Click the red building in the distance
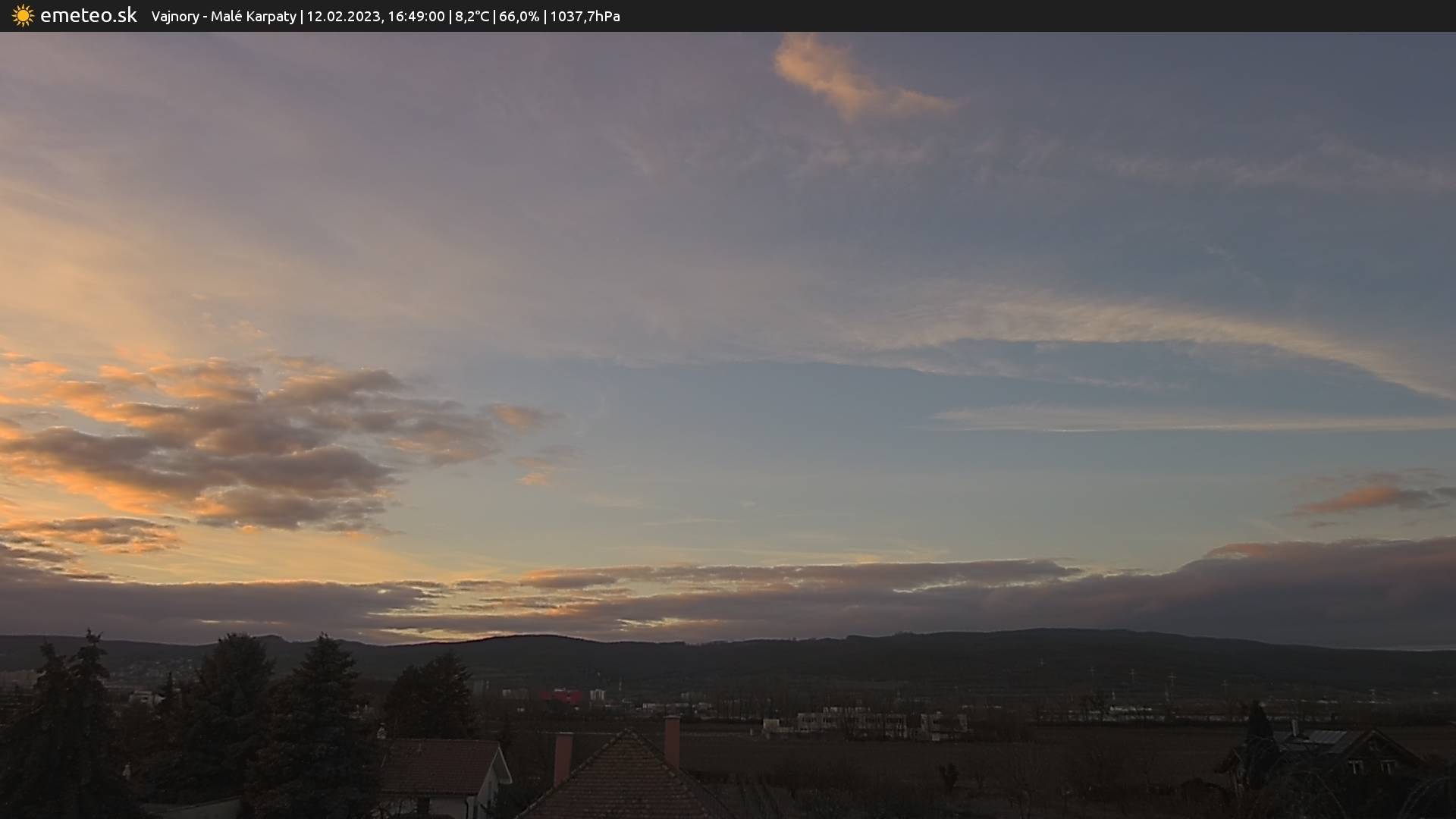The height and width of the screenshot is (819, 1456). coord(561,696)
